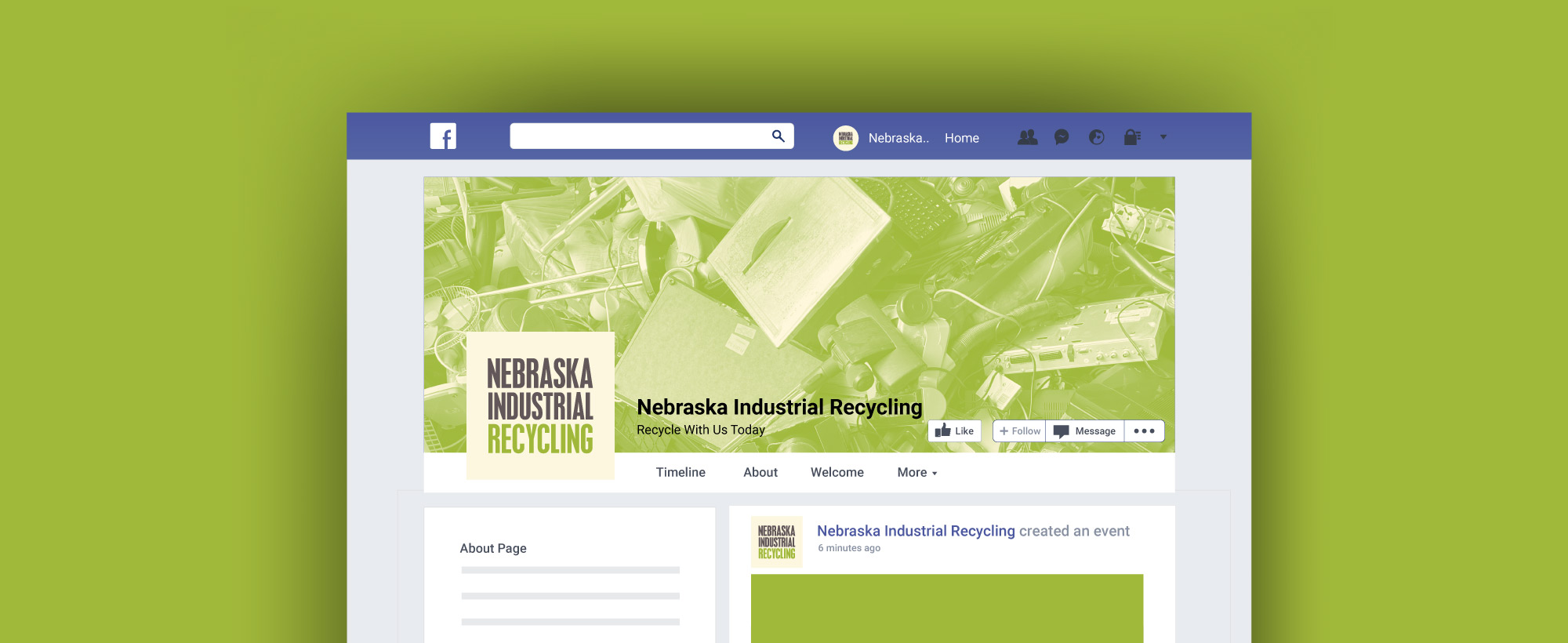Click the Follow button

[1019, 431]
